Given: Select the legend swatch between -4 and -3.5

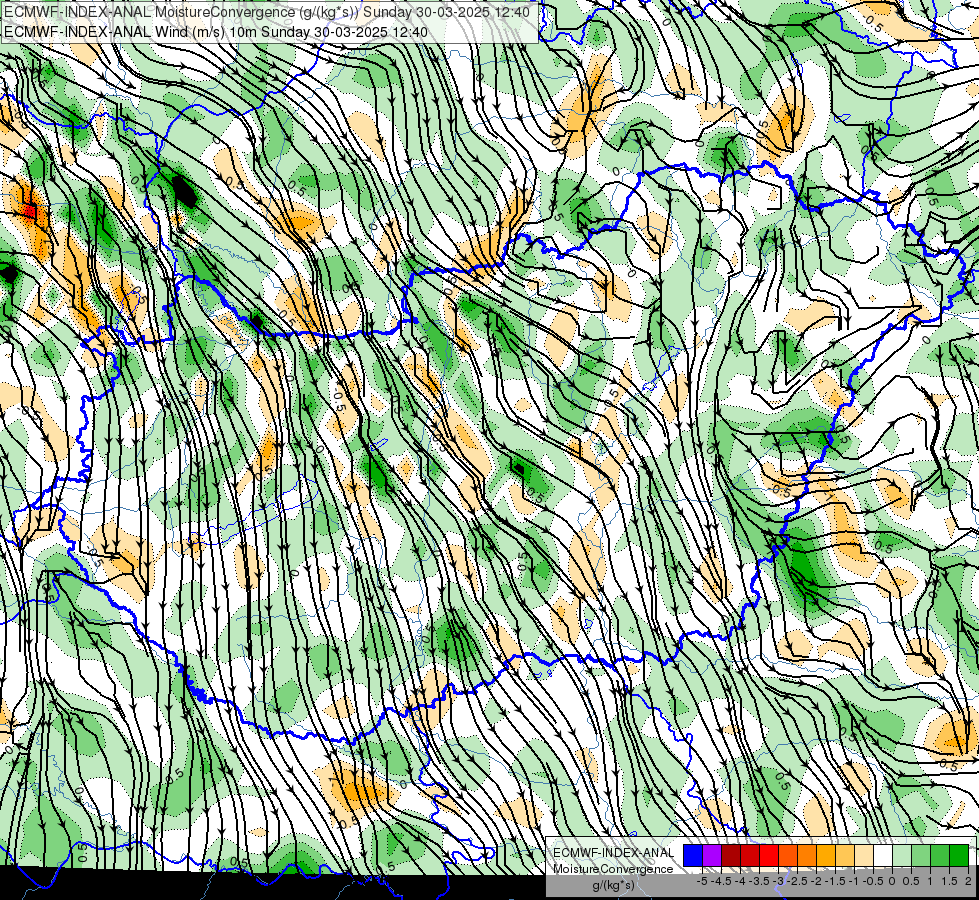Looking at the screenshot, I should tap(750, 855).
